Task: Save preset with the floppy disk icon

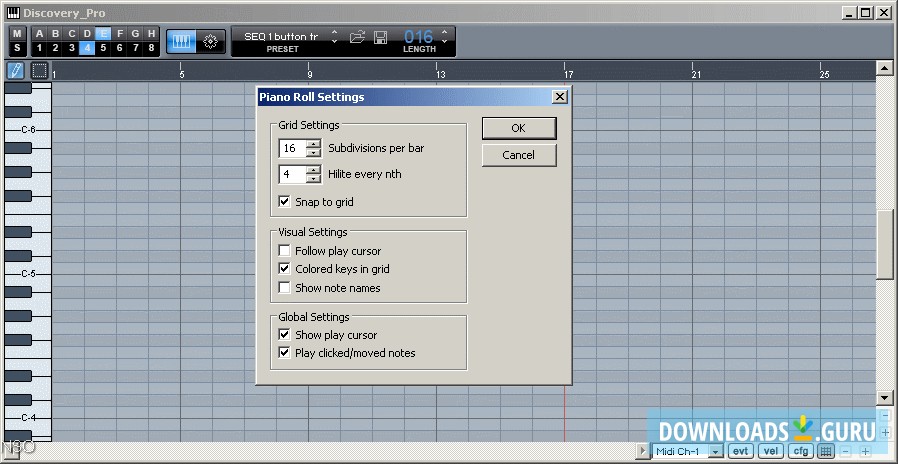Action: tap(380, 37)
